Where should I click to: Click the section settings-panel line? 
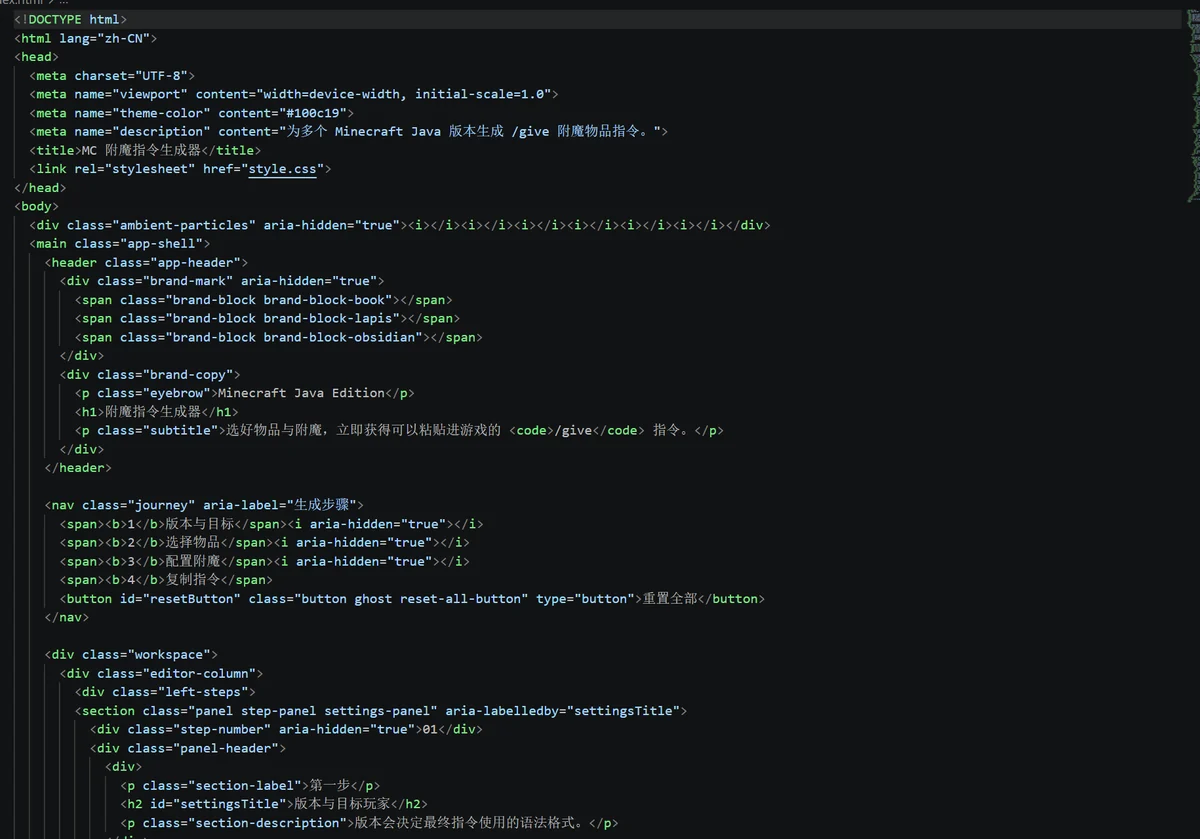point(380,710)
